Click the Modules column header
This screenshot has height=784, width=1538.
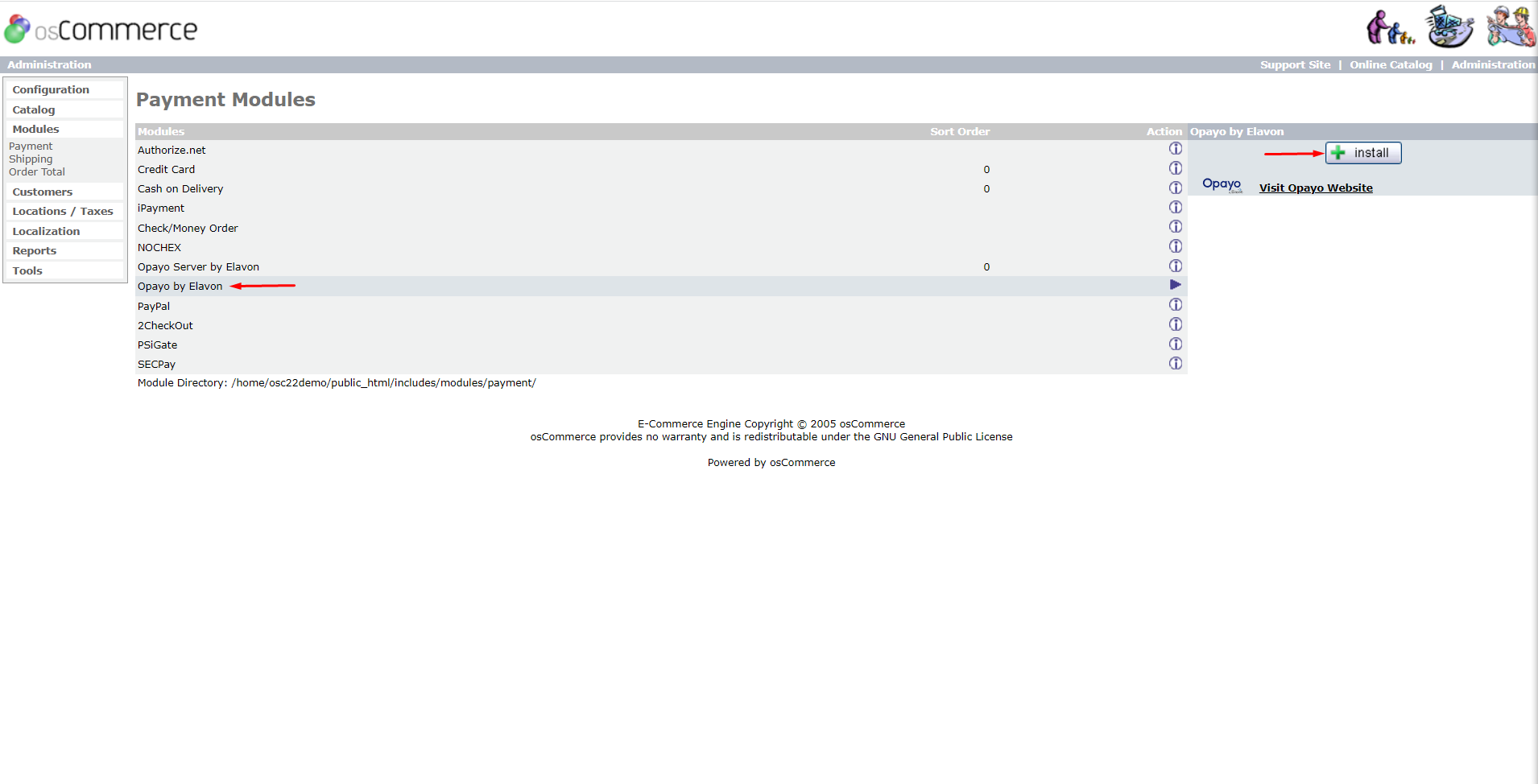point(161,131)
